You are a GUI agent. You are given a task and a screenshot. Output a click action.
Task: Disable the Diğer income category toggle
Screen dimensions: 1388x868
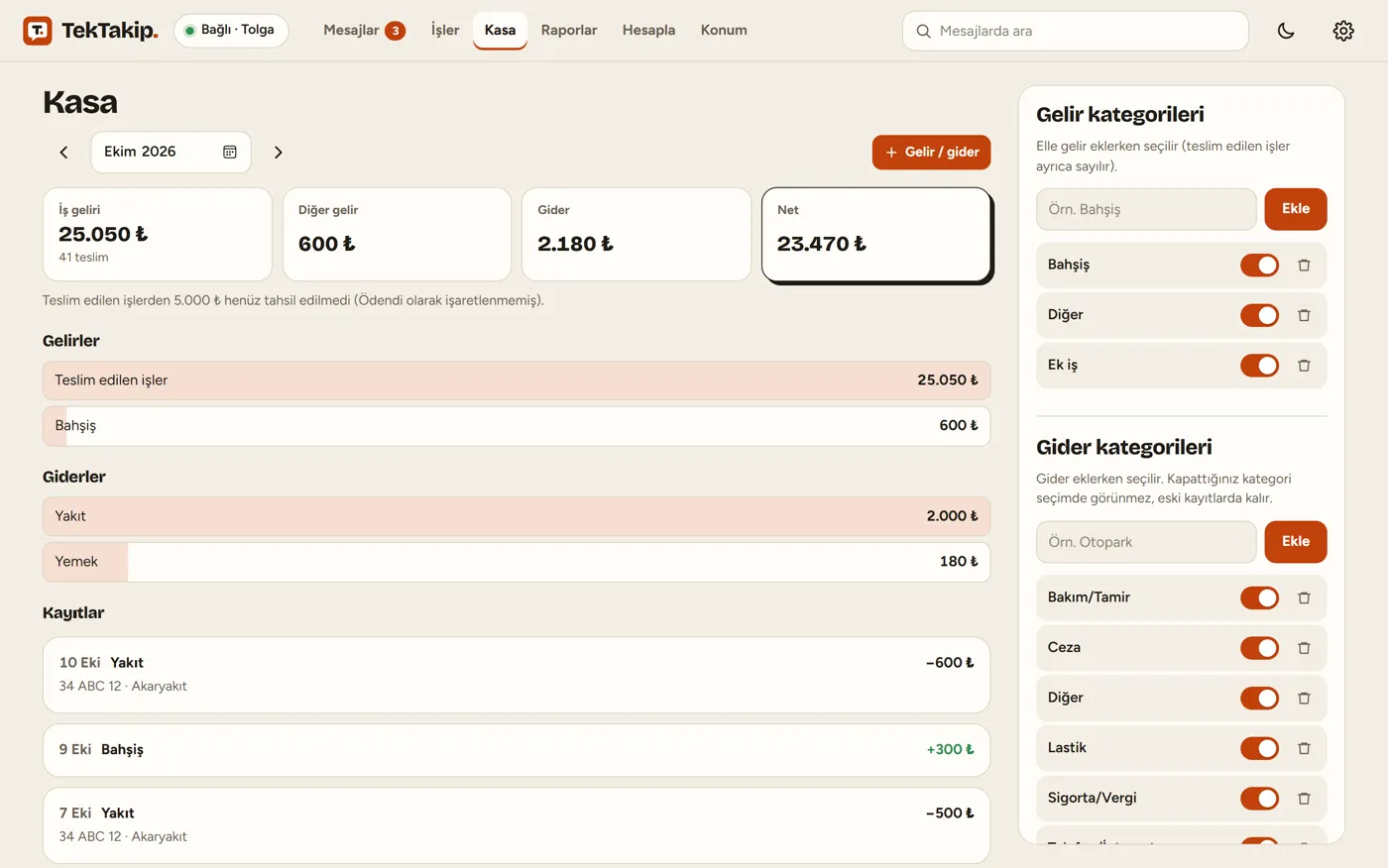tap(1259, 315)
